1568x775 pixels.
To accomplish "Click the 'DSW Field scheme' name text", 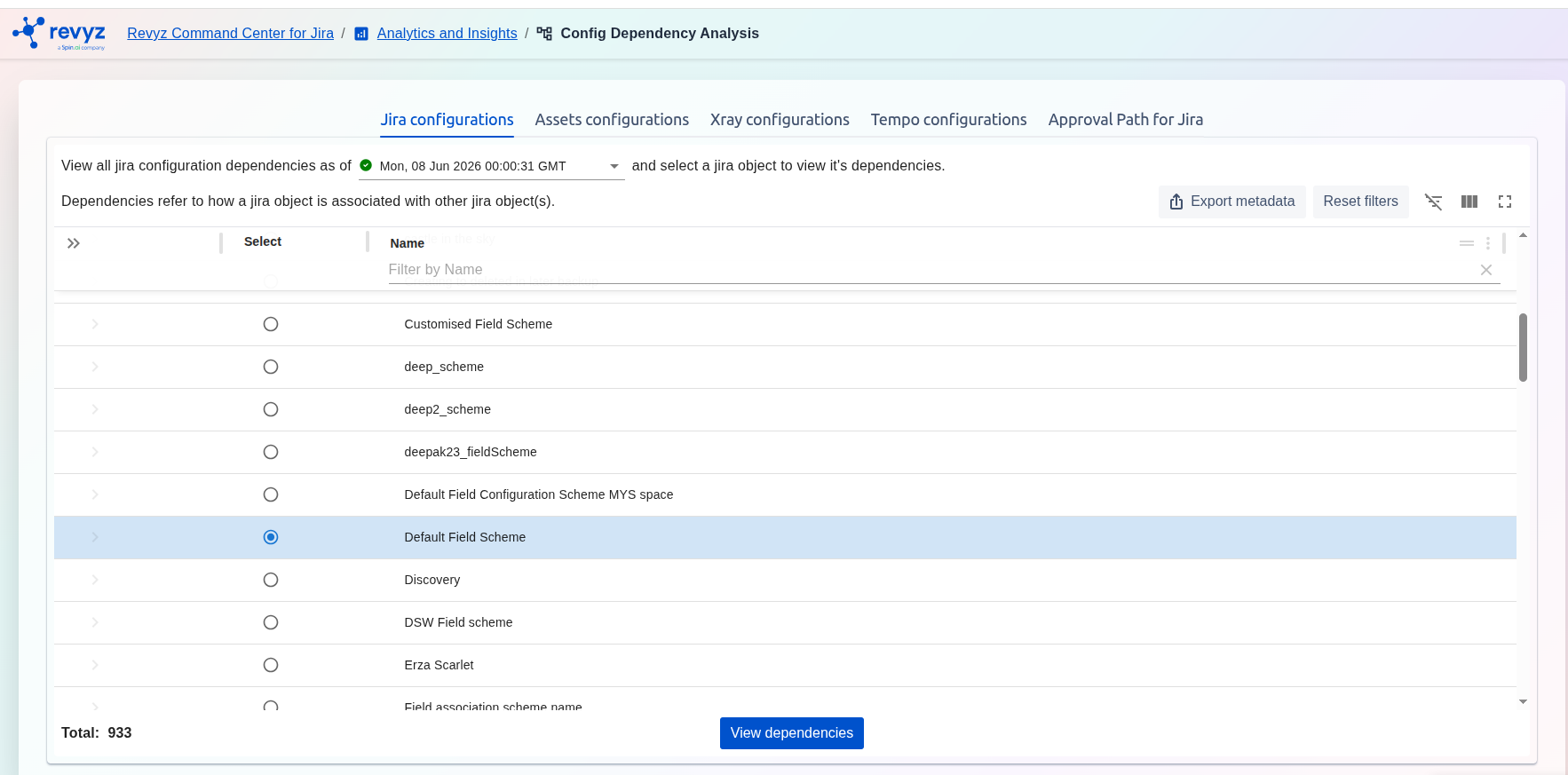I will (x=458, y=622).
